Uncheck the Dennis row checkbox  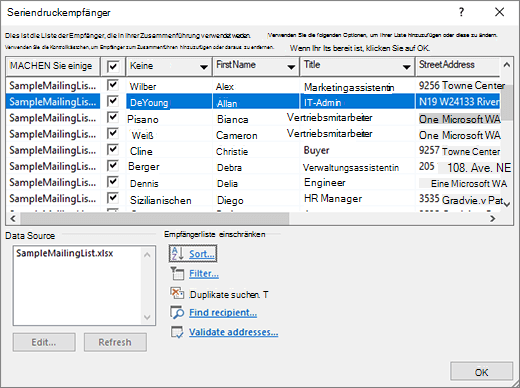[113, 182]
